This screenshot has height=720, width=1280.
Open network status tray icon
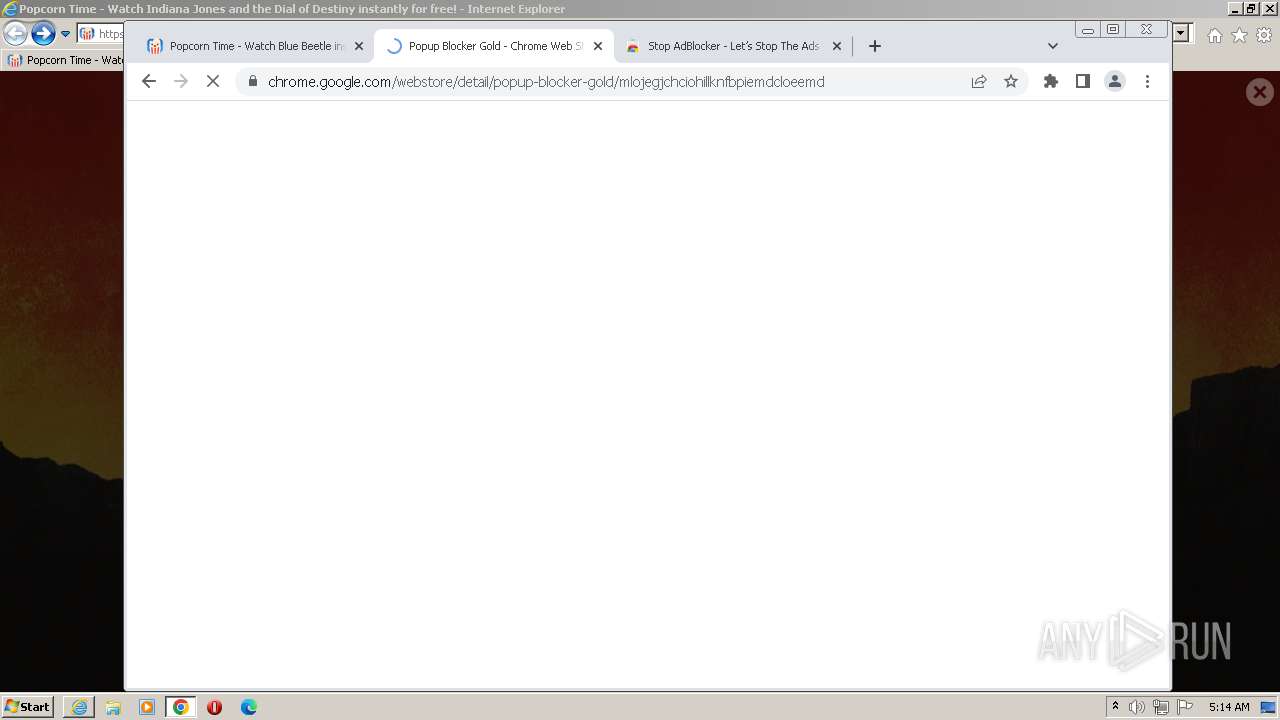pyautogui.click(x=1161, y=707)
